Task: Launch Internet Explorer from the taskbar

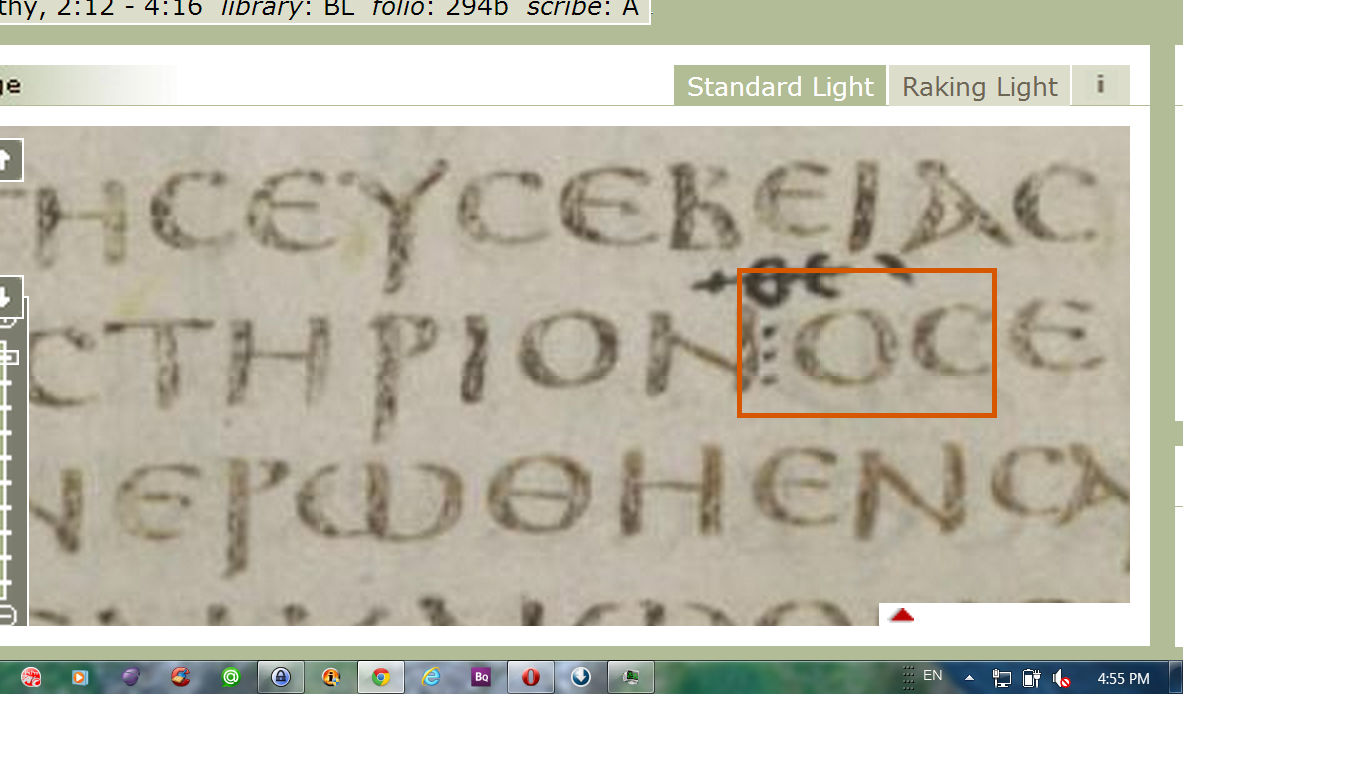Action: 431,677
